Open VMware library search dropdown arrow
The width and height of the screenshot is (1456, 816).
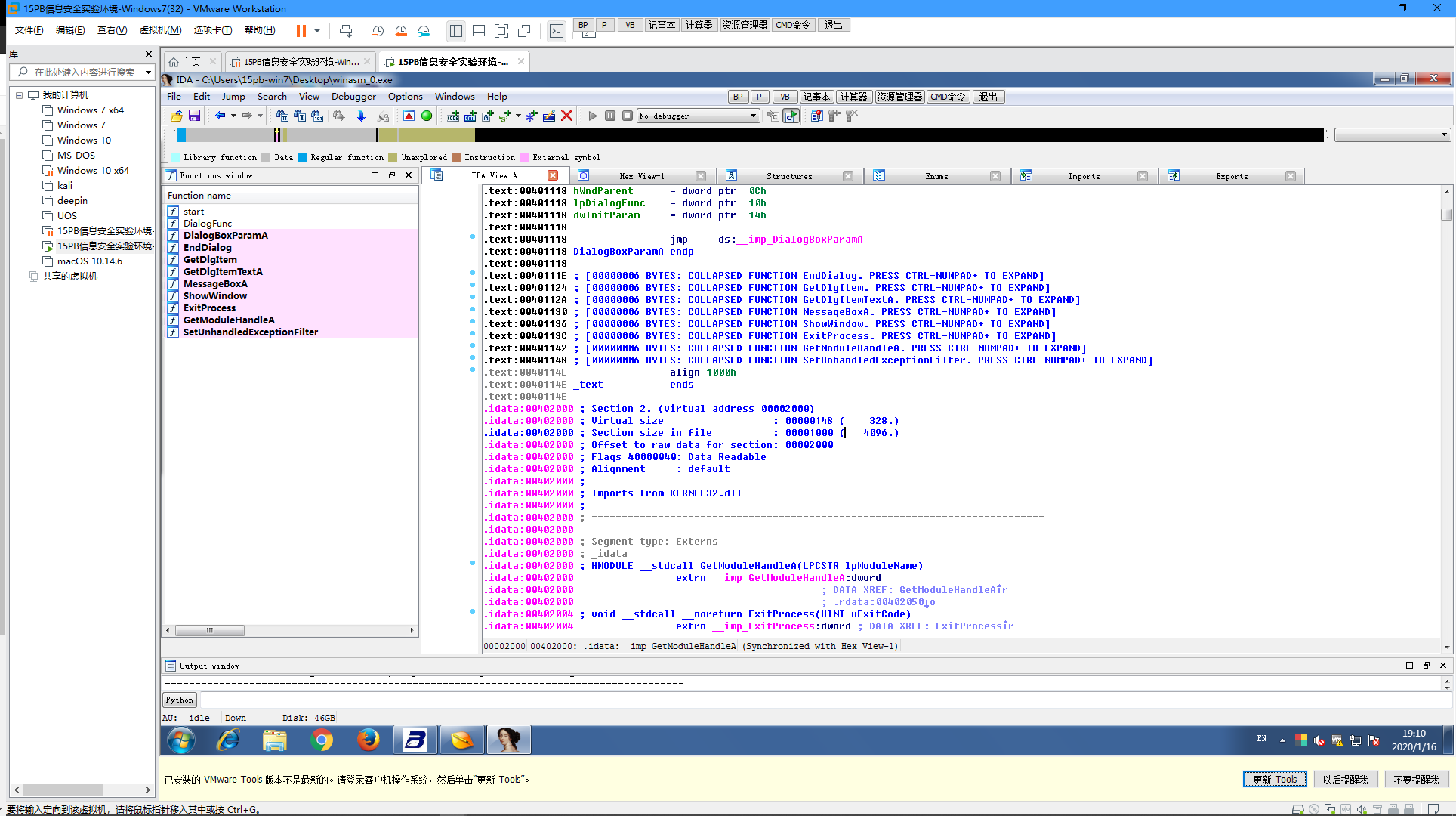click(x=148, y=73)
